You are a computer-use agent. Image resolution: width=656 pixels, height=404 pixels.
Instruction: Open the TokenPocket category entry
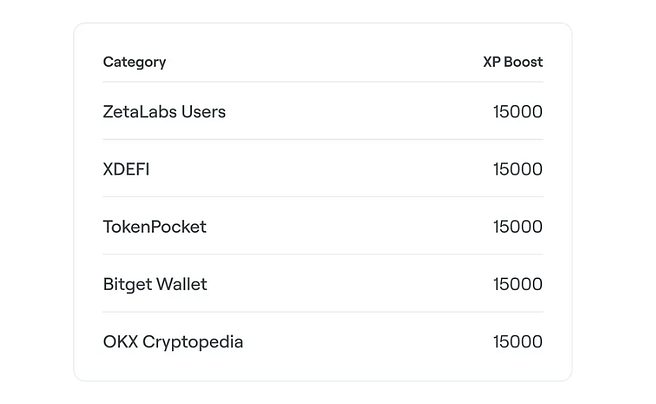coord(154,227)
